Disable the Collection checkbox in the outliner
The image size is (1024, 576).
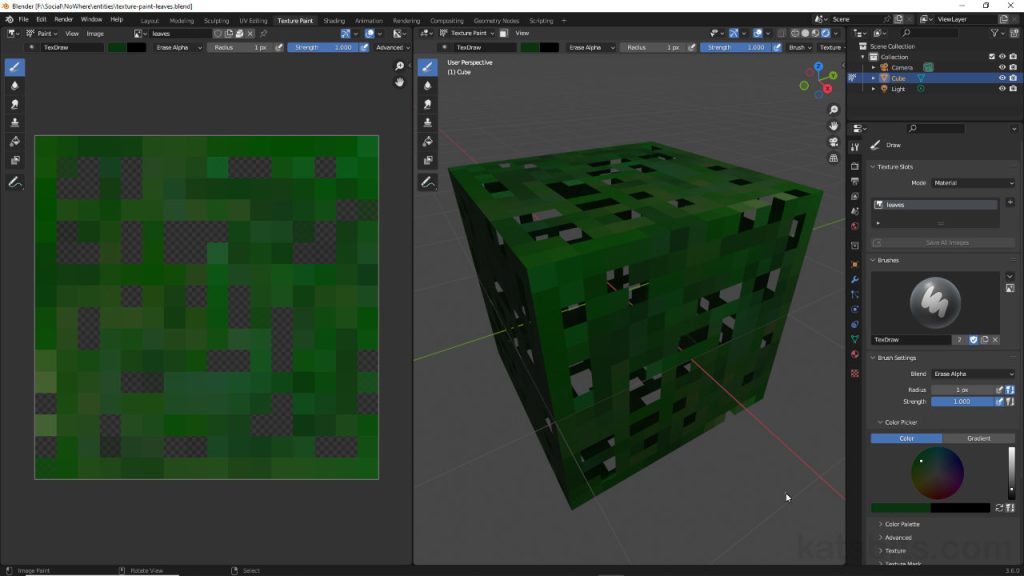pos(992,57)
